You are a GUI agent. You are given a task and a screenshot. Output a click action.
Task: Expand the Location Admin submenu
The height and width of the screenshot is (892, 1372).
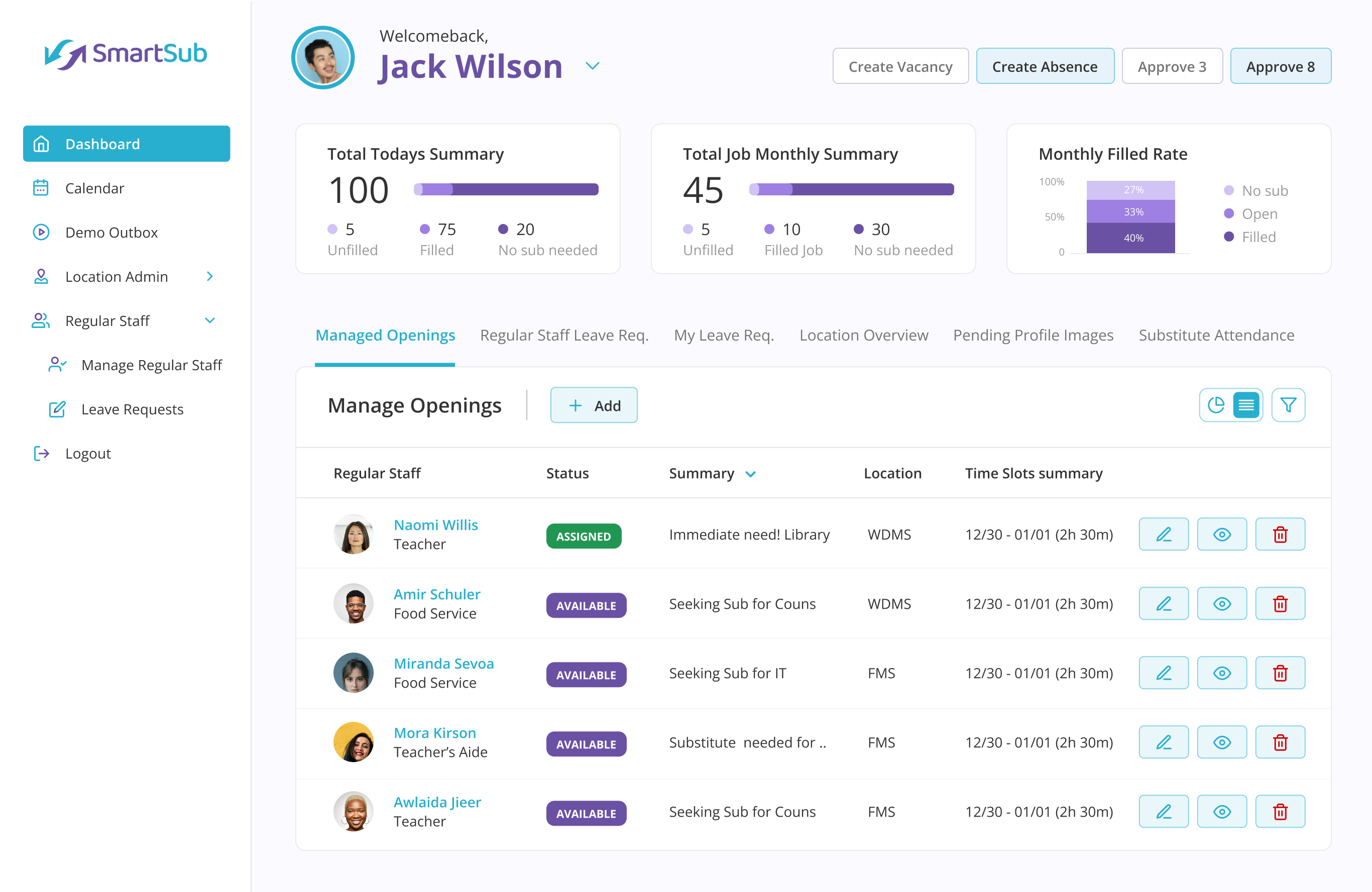tap(210, 277)
